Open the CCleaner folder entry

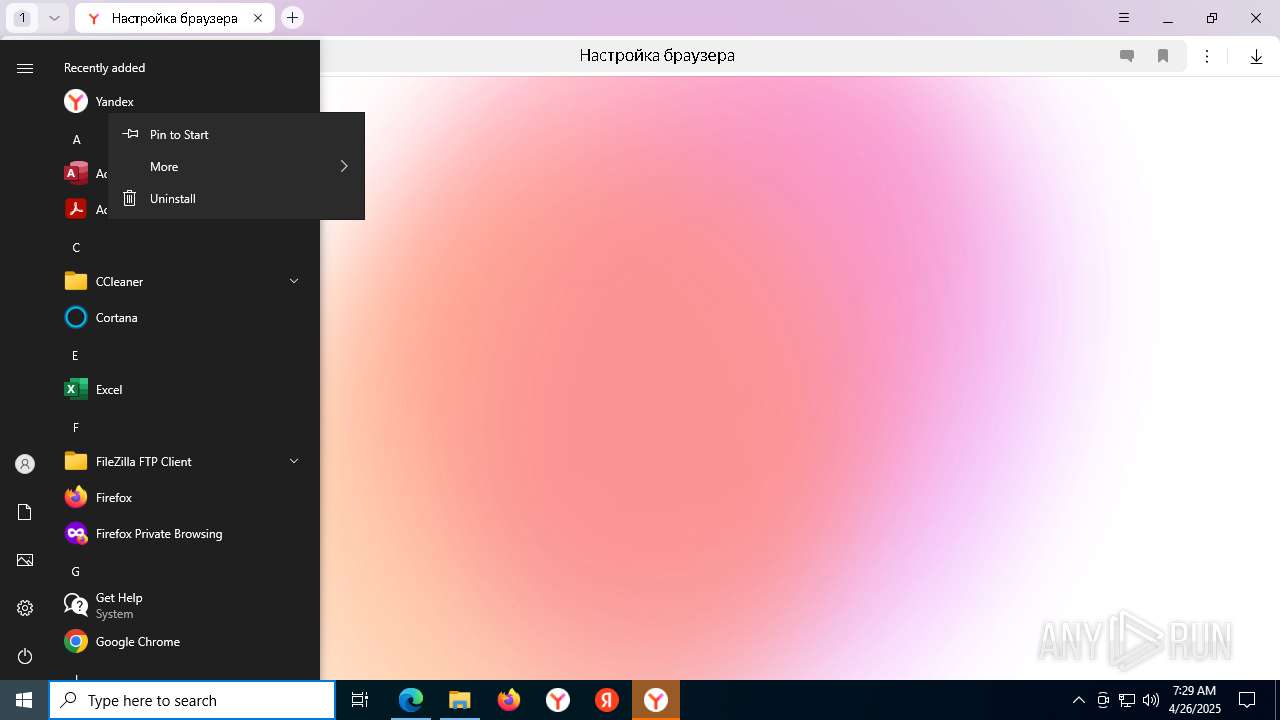click(184, 281)
